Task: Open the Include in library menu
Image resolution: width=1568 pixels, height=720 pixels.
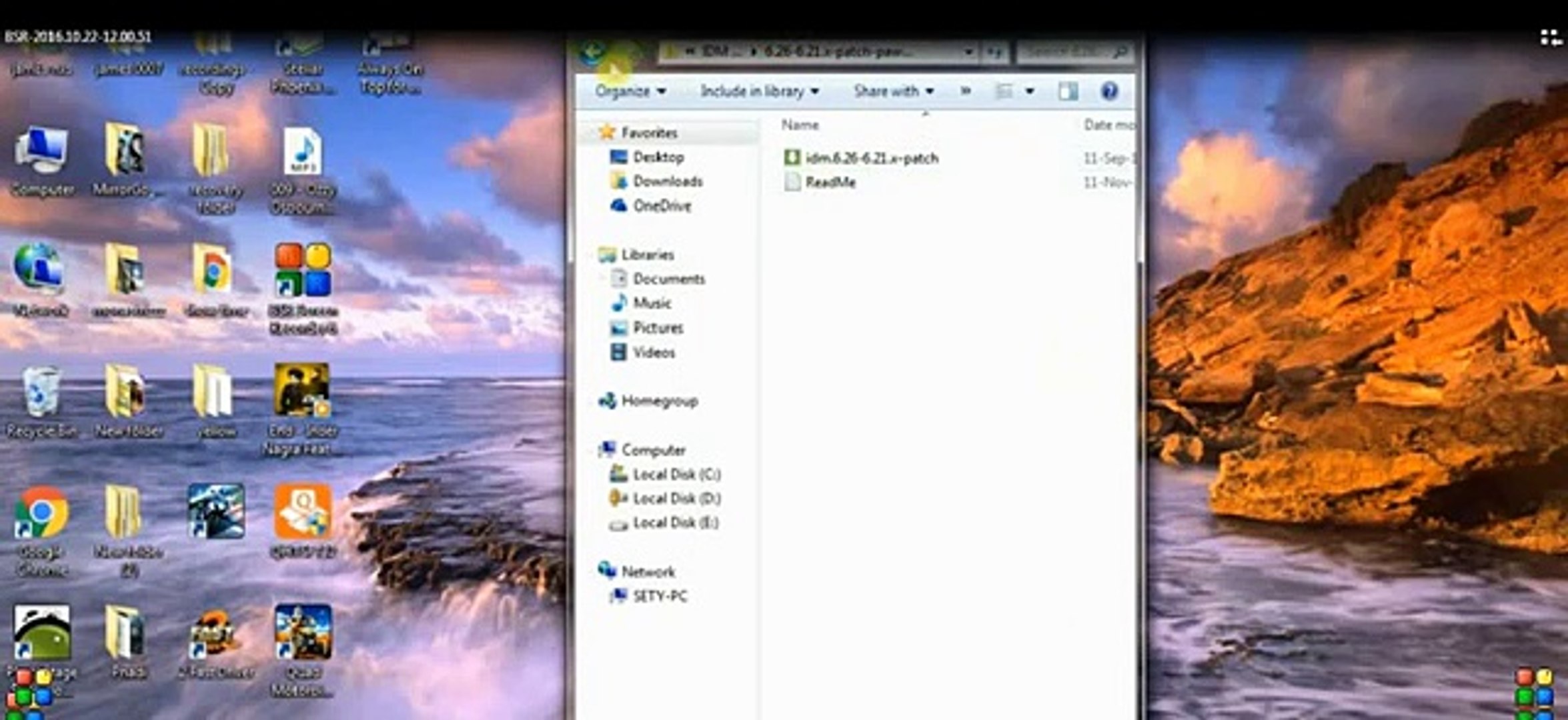Action: tap(759, 91)
